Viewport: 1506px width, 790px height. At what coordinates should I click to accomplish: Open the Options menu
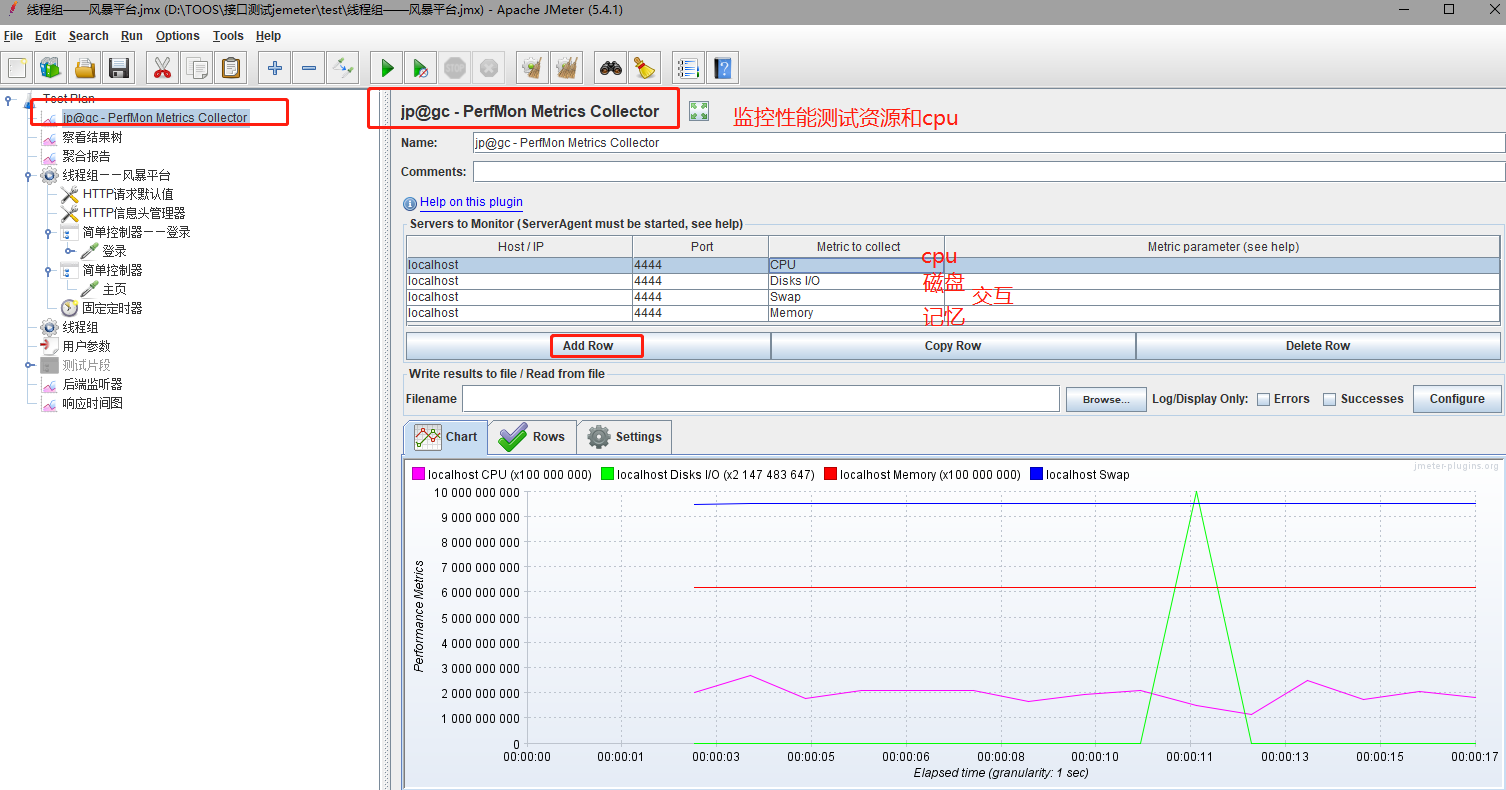pos(177,36)
